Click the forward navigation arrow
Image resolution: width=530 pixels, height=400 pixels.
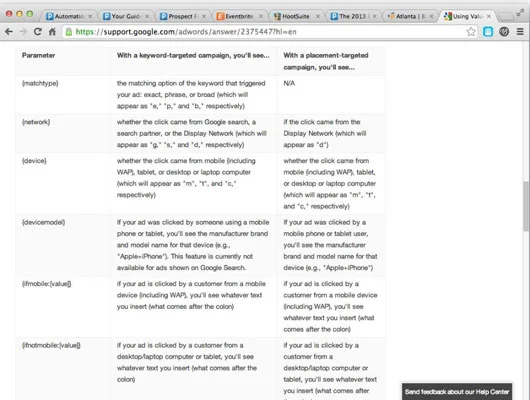coord(23,32)
